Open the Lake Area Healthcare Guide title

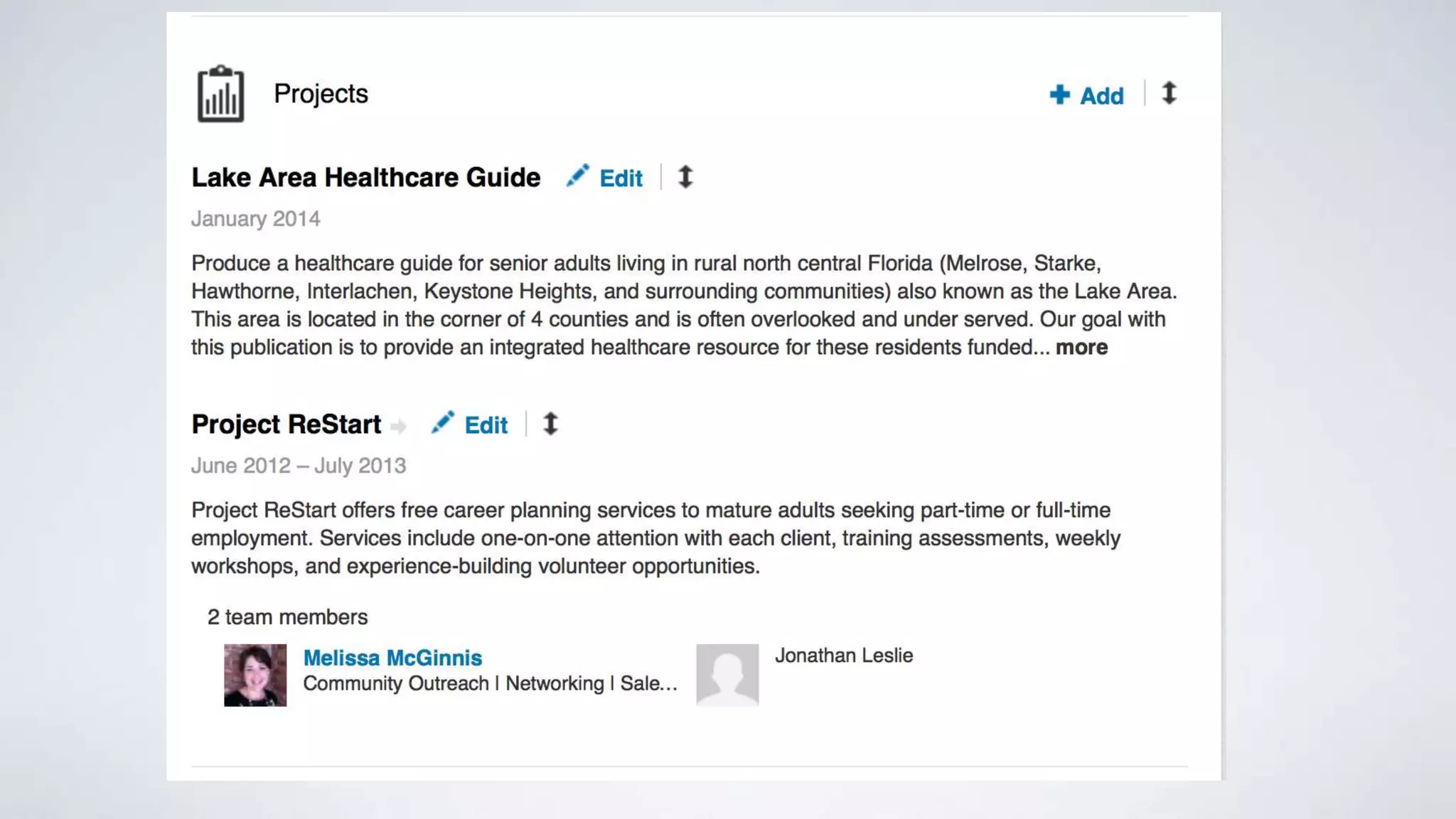click(x=365, y=178)
